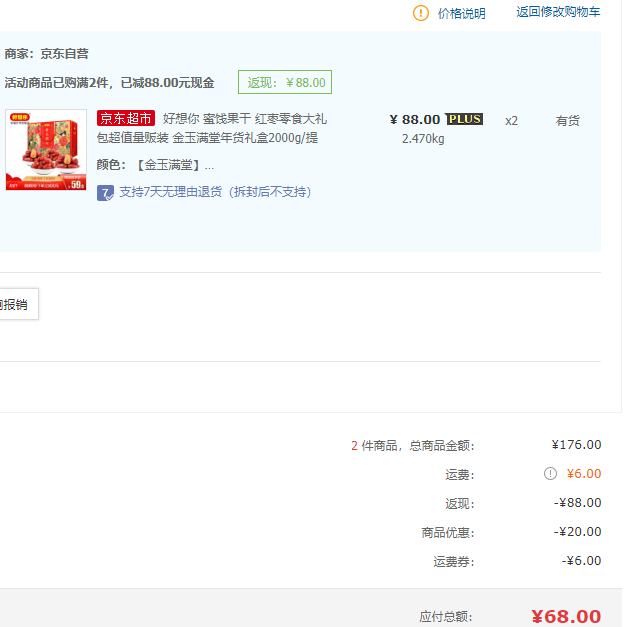Click the orange price explanation warning icon
This screenshot has width=629, height=627.
tap(421, 13)
